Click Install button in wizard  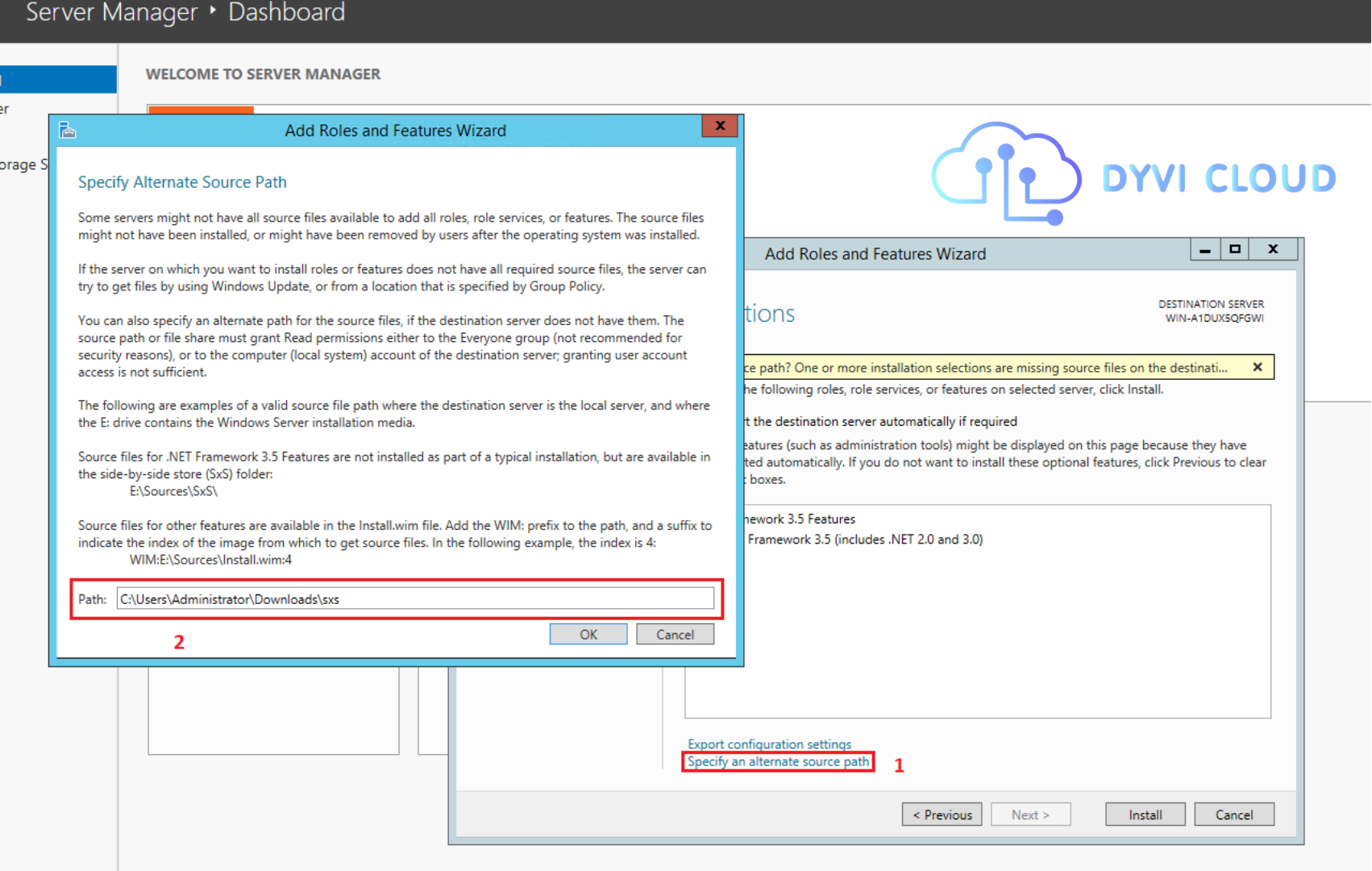tap(1145, 815)
